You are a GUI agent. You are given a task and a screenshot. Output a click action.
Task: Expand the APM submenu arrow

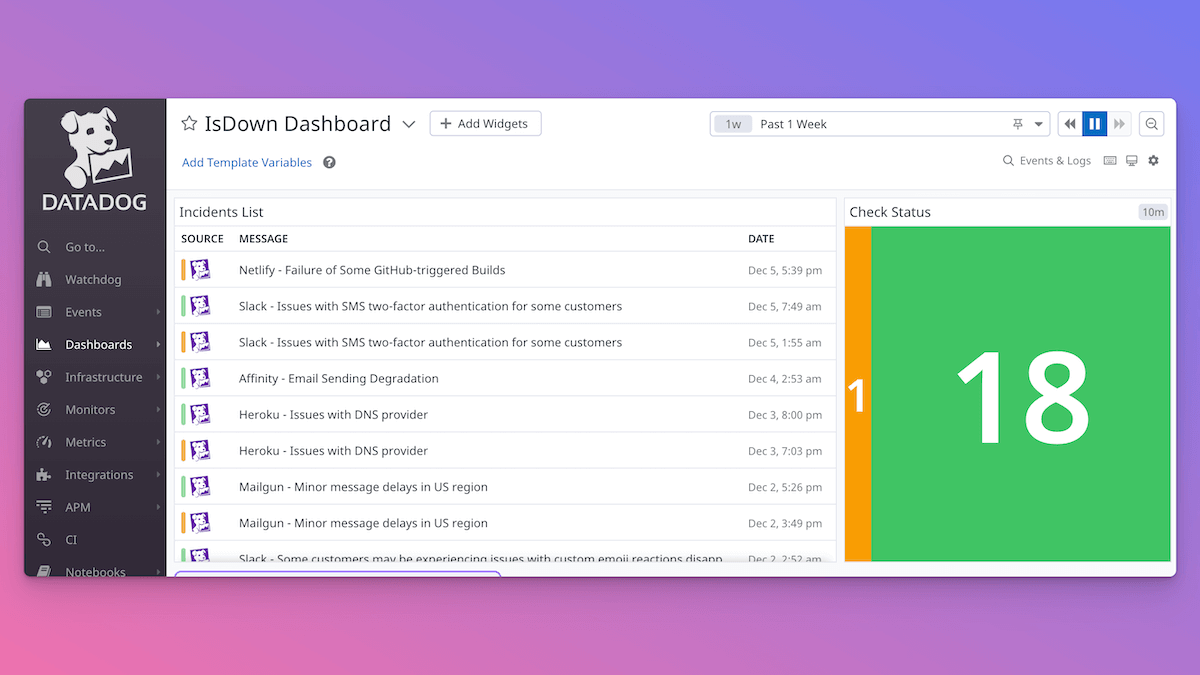158,507
